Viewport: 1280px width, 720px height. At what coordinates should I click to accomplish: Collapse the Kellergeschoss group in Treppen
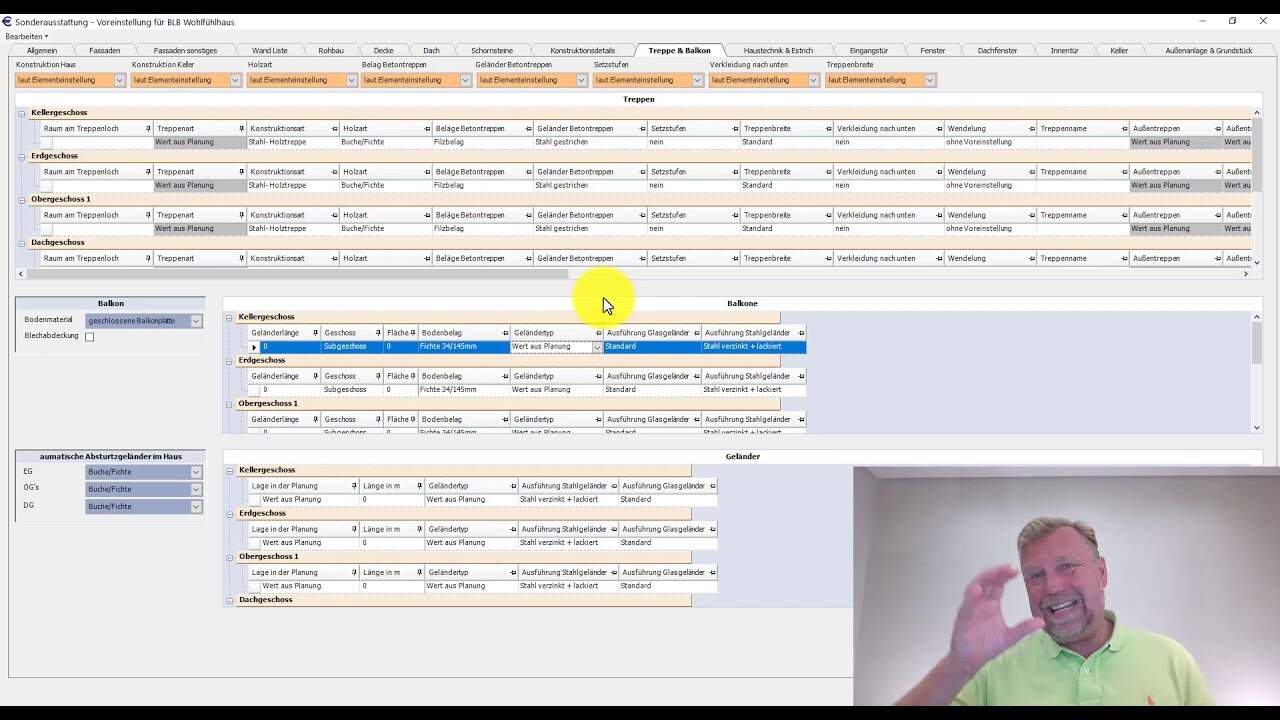click(22, 113)
